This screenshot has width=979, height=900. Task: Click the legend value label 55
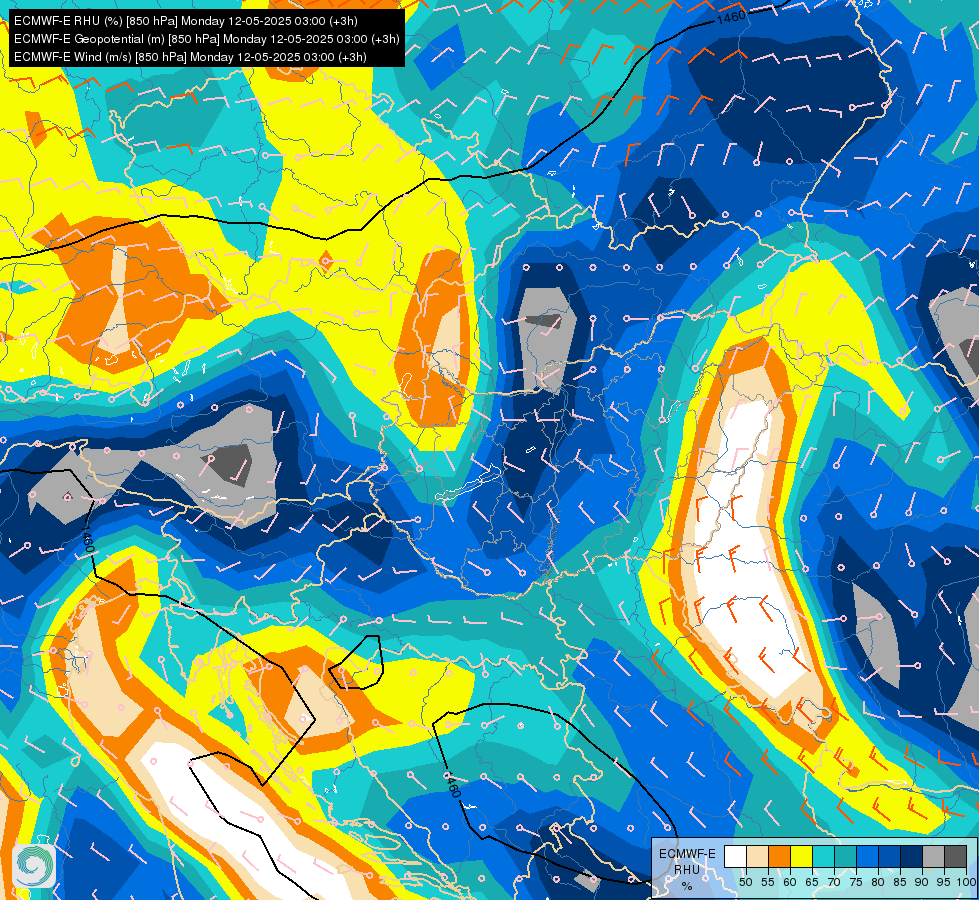[768, 882]
